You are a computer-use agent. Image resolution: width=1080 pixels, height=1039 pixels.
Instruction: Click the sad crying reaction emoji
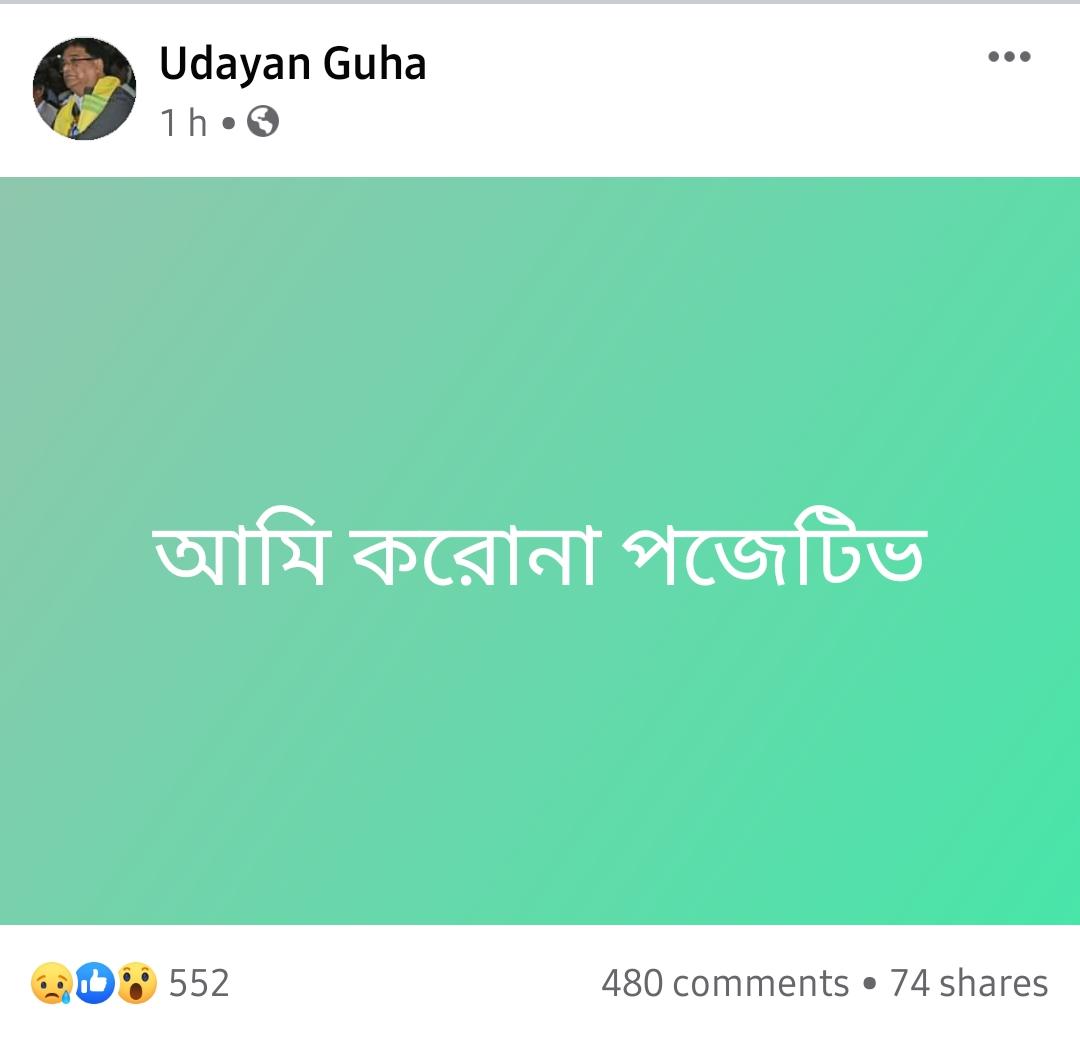[x=51, y=983]
